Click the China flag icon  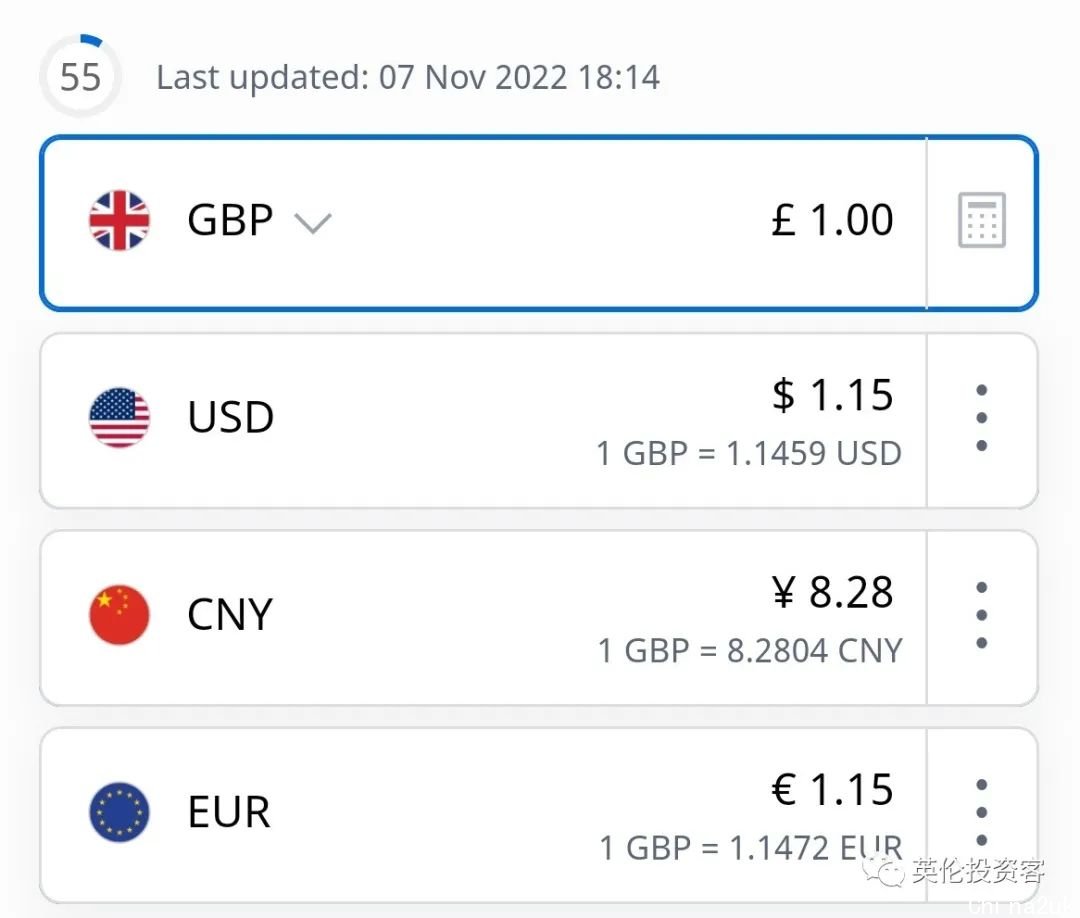point(120,614)
